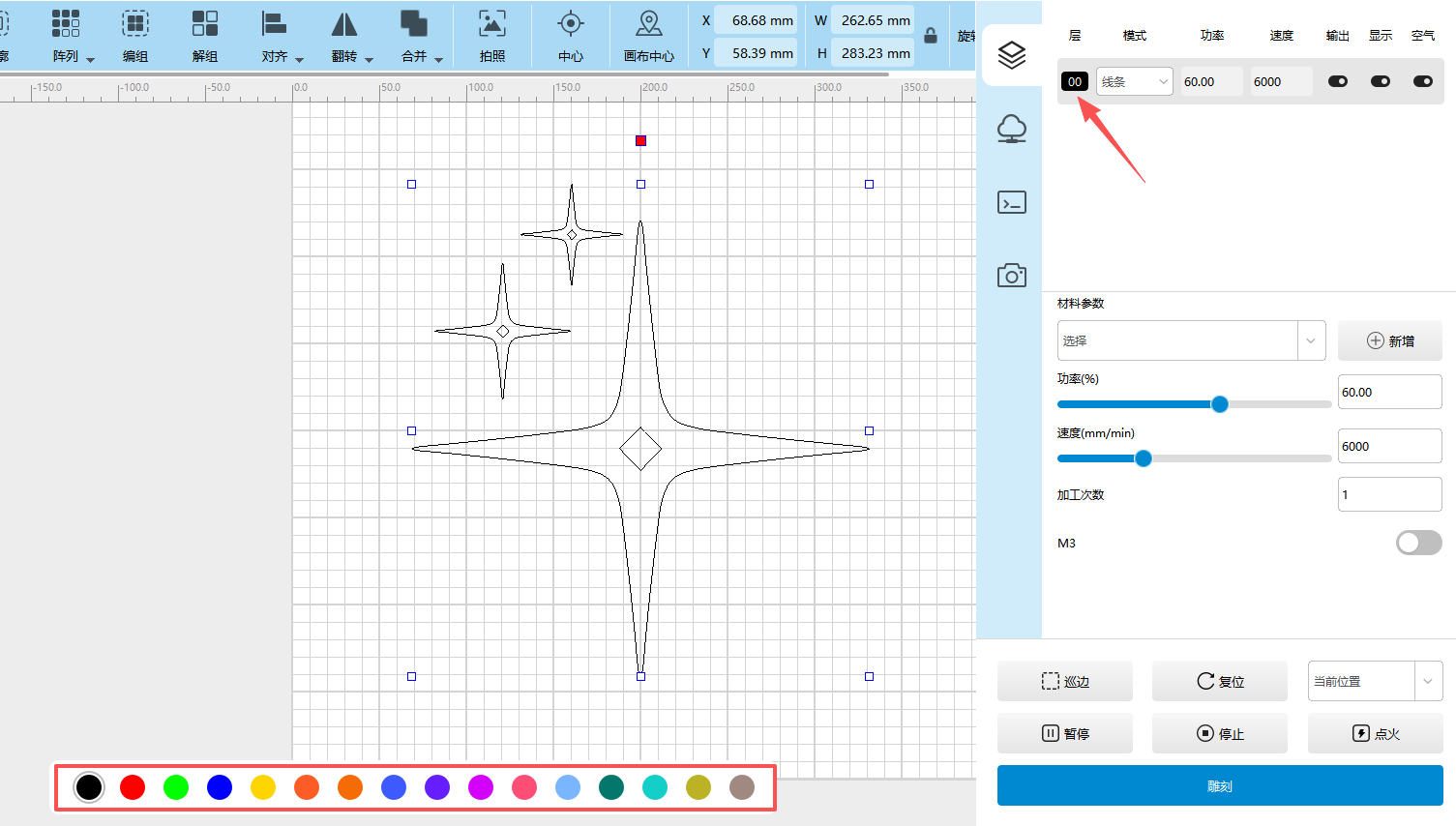
Task: Pick the red color swatch
Action: click(x=133, y=787)
